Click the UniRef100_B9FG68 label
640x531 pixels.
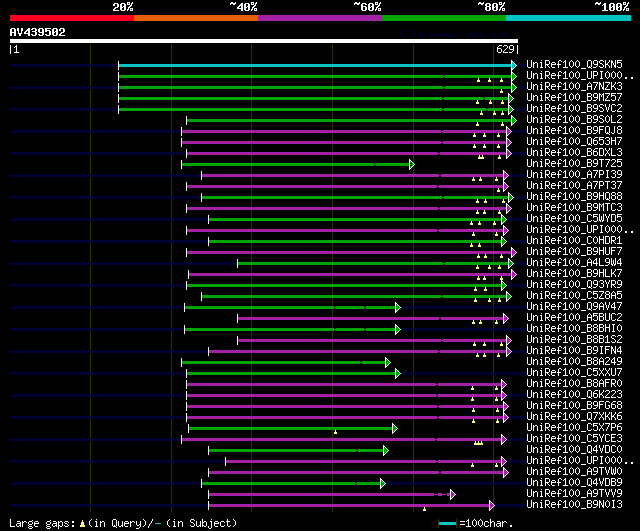click(x=574, y=406)
